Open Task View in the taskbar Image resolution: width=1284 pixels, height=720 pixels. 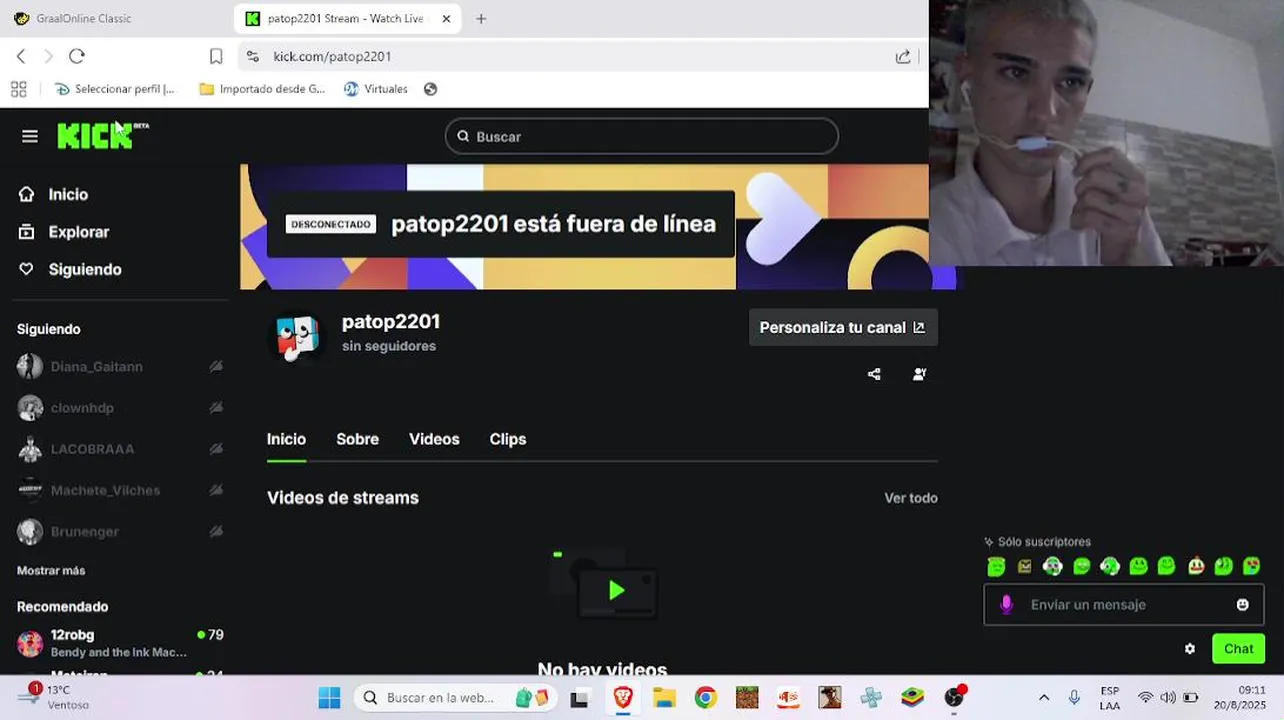[580, 698]
